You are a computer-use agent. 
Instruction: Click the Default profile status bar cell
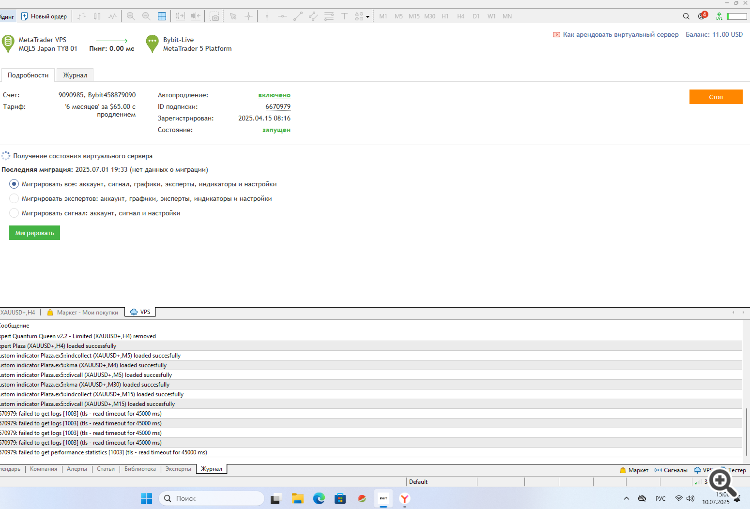click(441, 482)
